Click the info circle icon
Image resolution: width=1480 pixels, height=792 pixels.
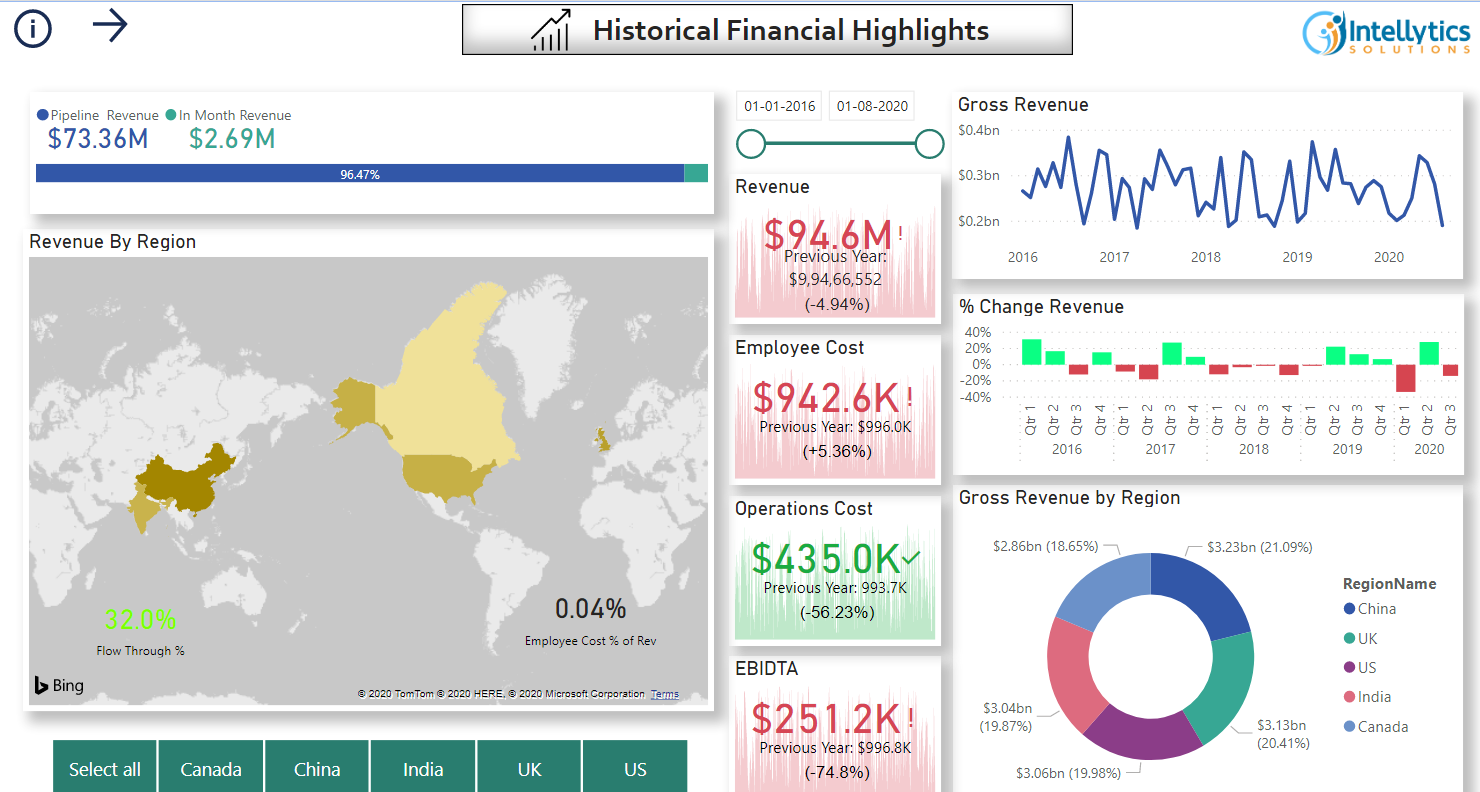click(33, 29)
